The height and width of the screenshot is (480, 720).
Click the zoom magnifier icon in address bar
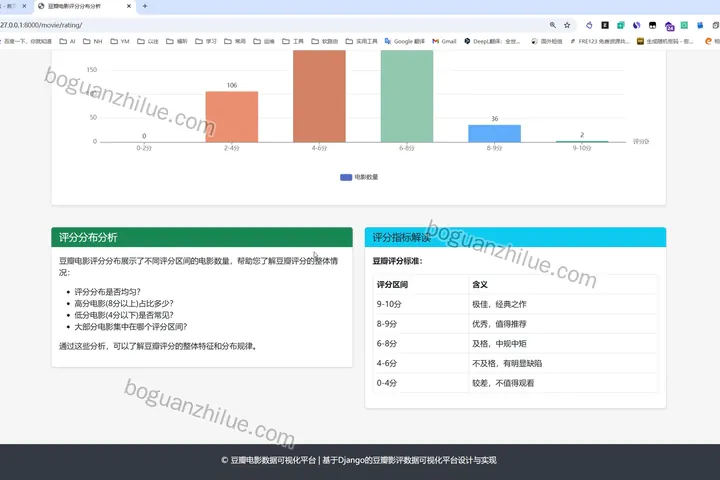(552, 25)
